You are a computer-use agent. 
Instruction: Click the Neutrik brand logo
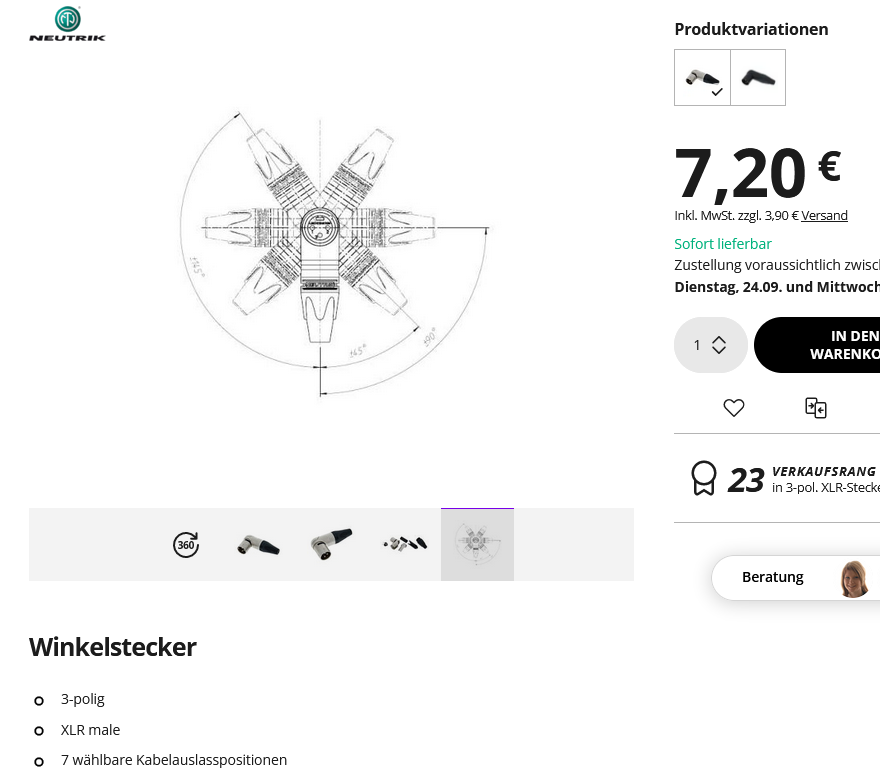click(x=67, y=24)
